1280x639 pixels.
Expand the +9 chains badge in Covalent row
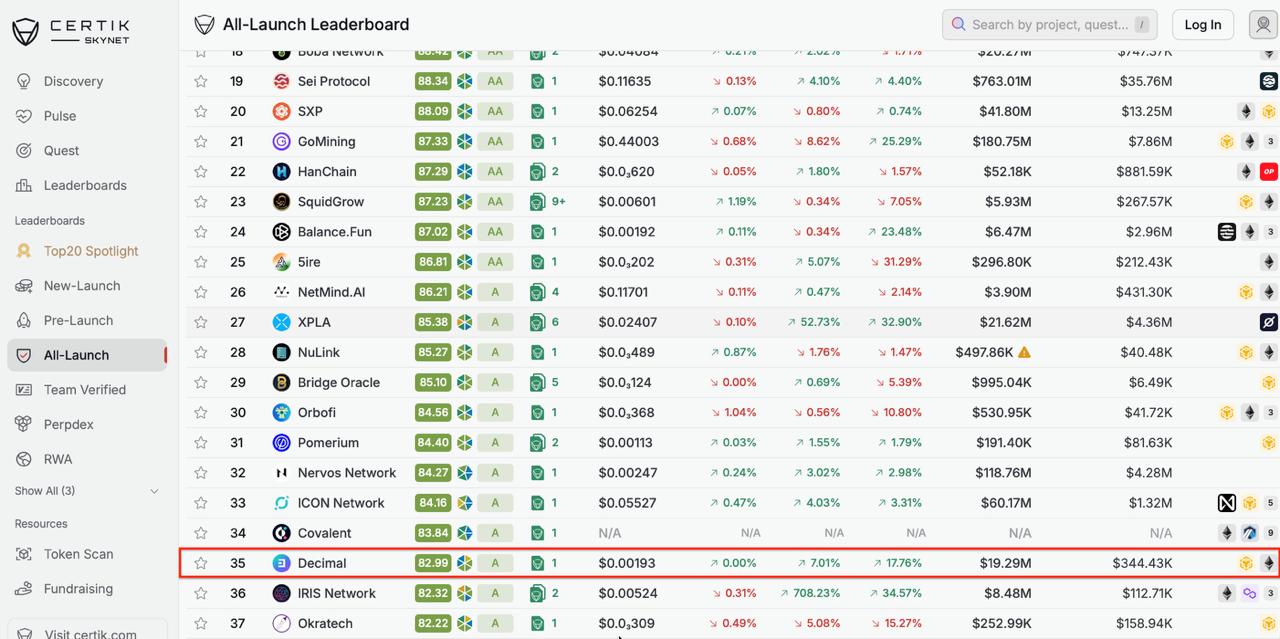[x=1271, y=533]
